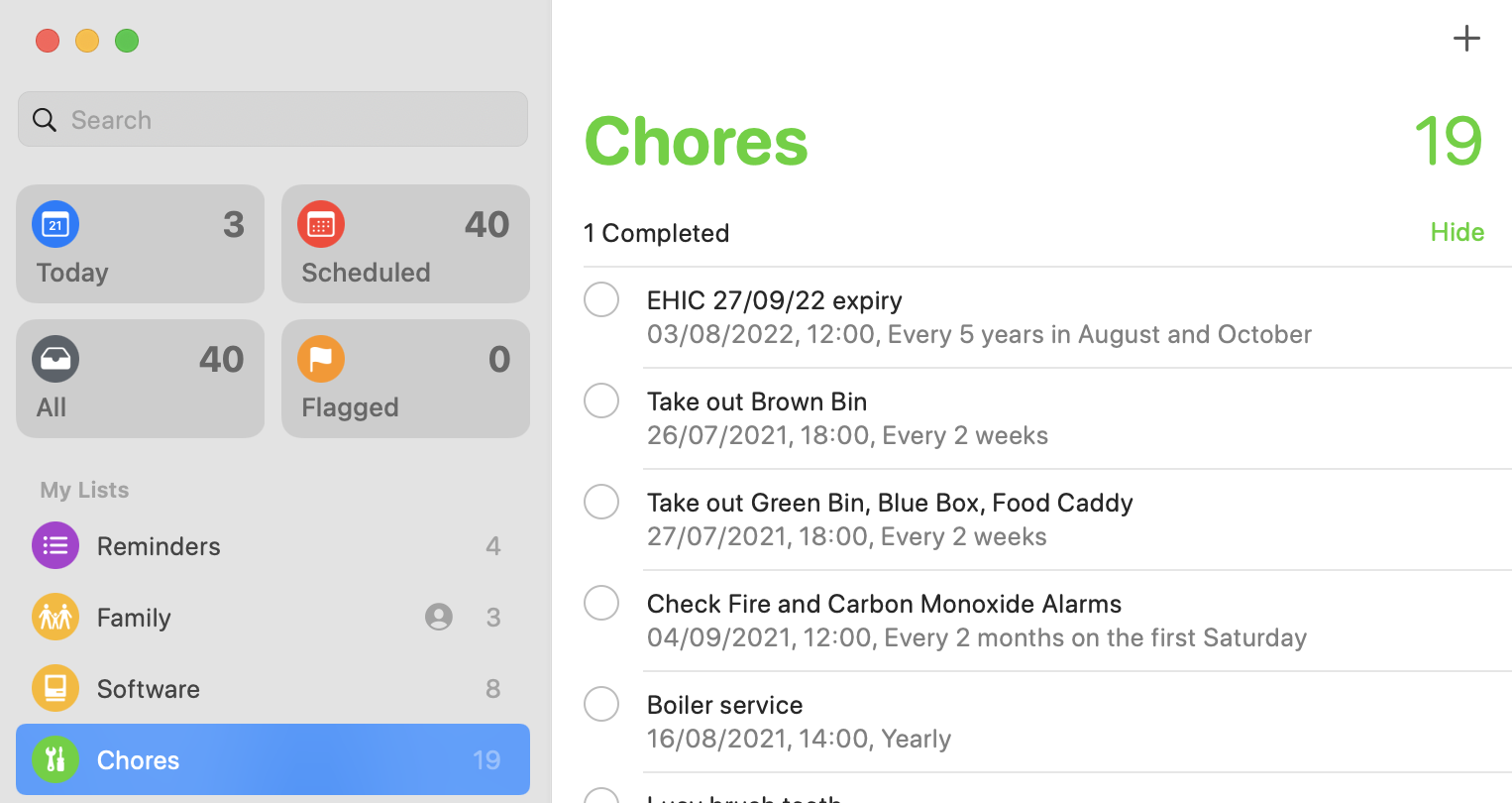Image resolution: width=1512 pixels, height=803 pixels.
Task: Click the My Lists section header
Action: [84, 490]
